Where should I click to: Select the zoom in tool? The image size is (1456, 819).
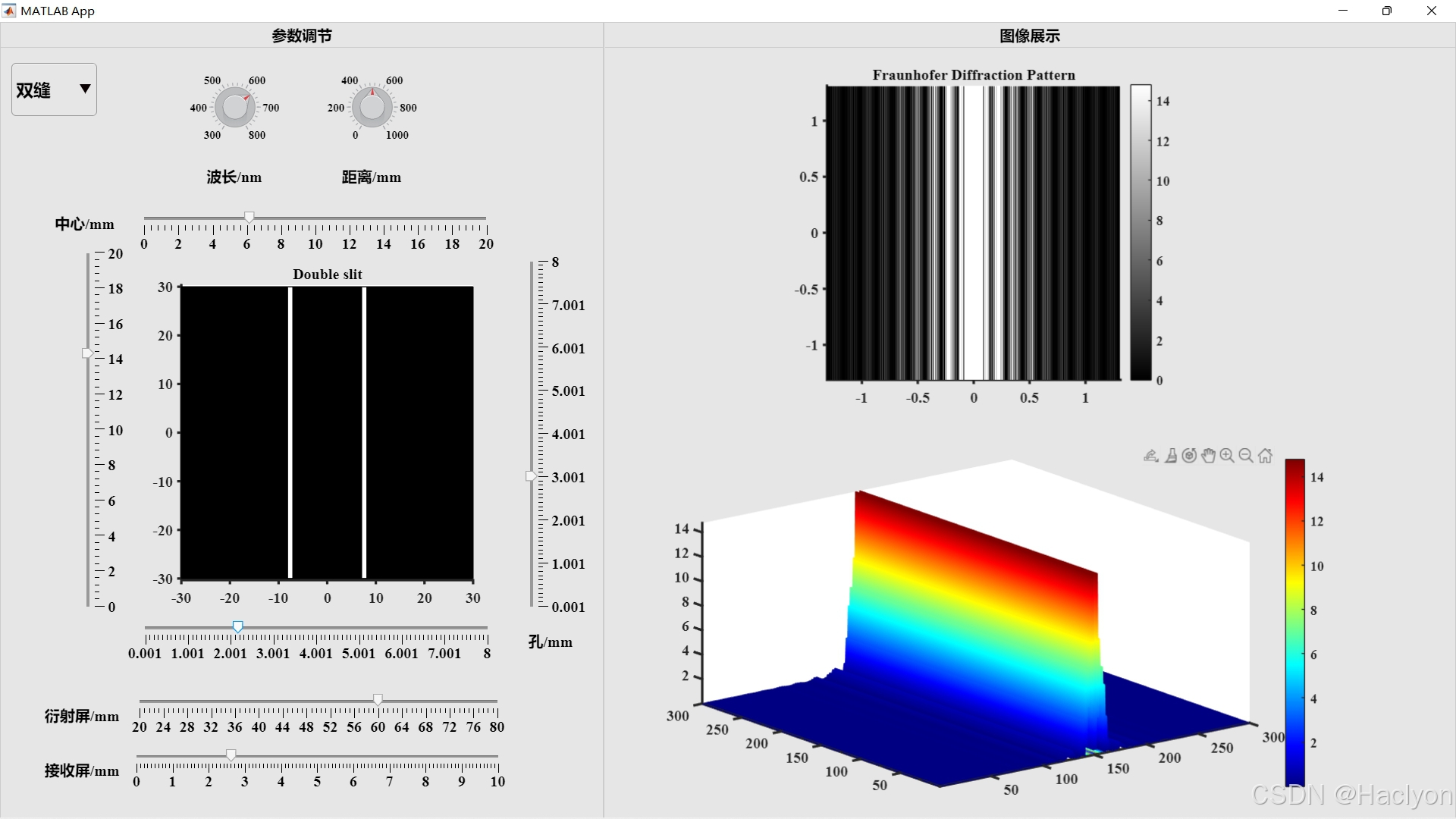(1227, 456)
